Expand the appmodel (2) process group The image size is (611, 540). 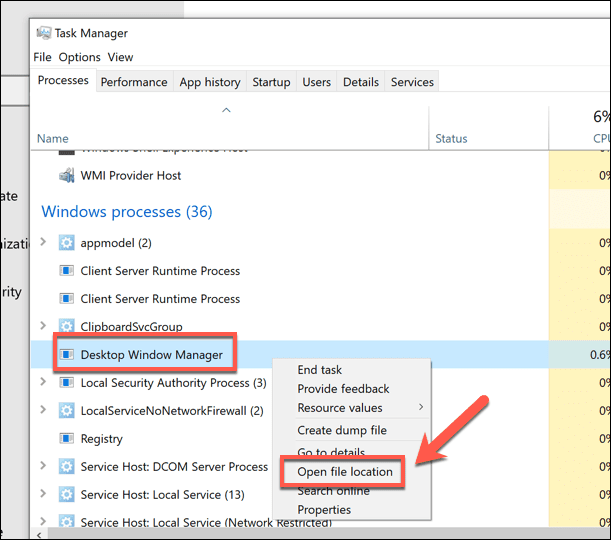click(43, 242)
